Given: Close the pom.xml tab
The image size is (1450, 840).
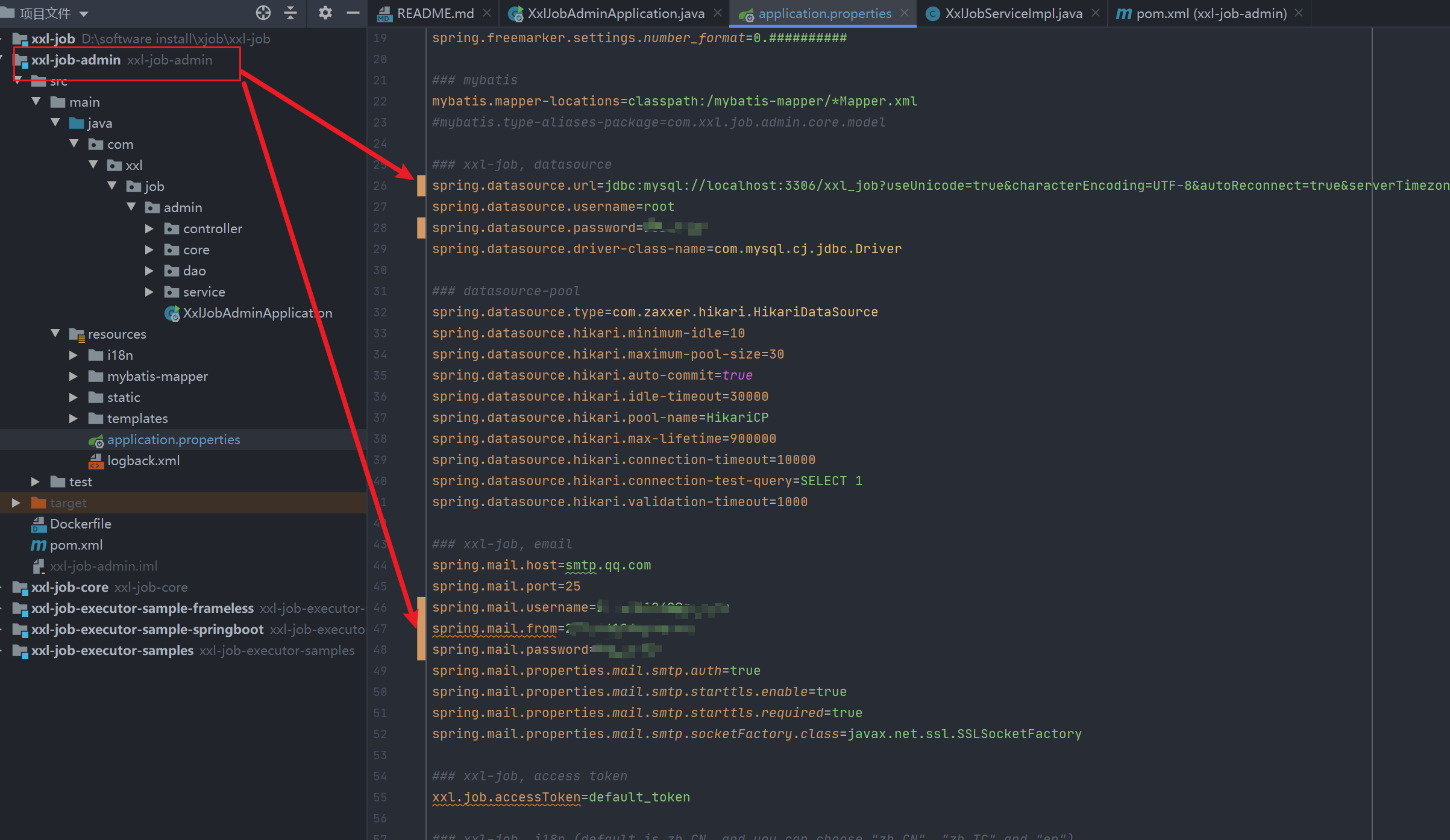Looking at the screenshot, I should [x=1299, y=13].
